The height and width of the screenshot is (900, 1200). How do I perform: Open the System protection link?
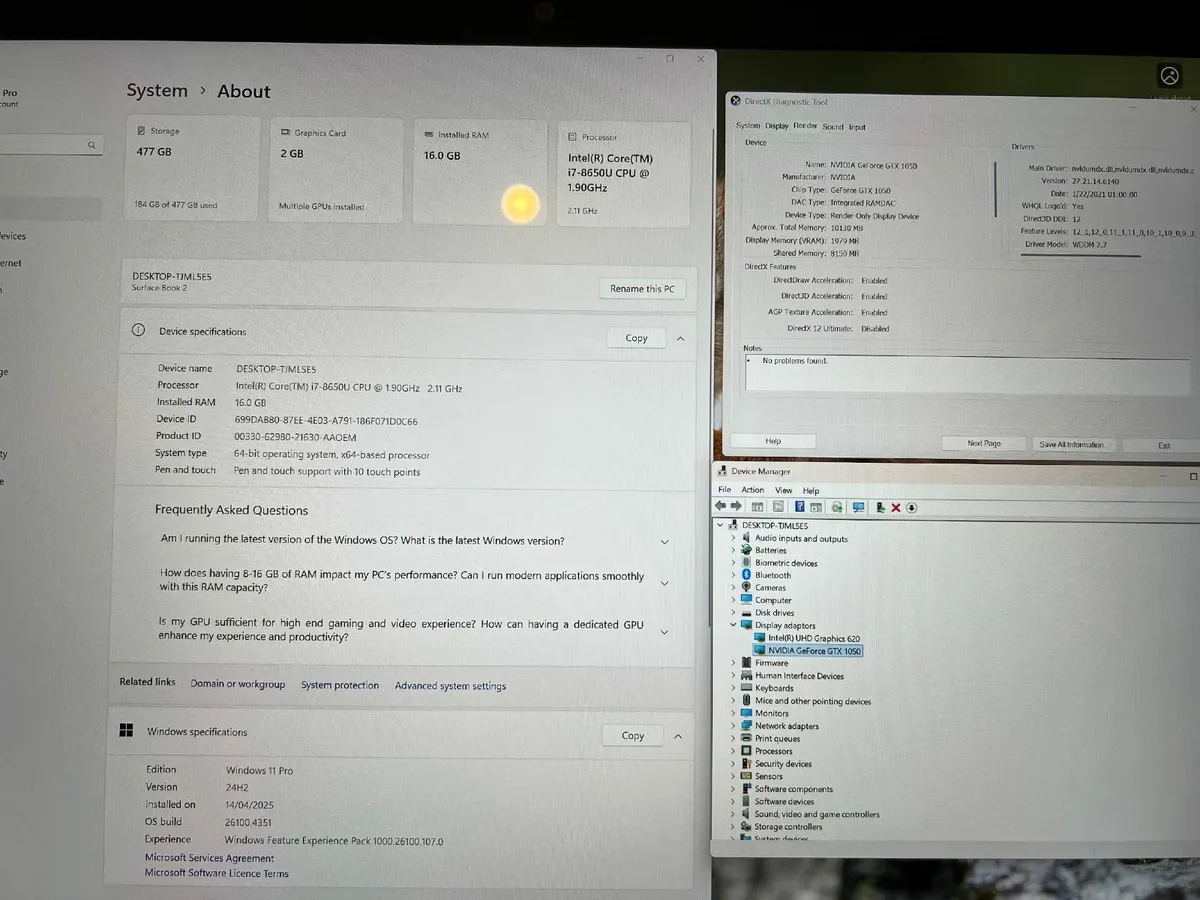click(340, 685)
